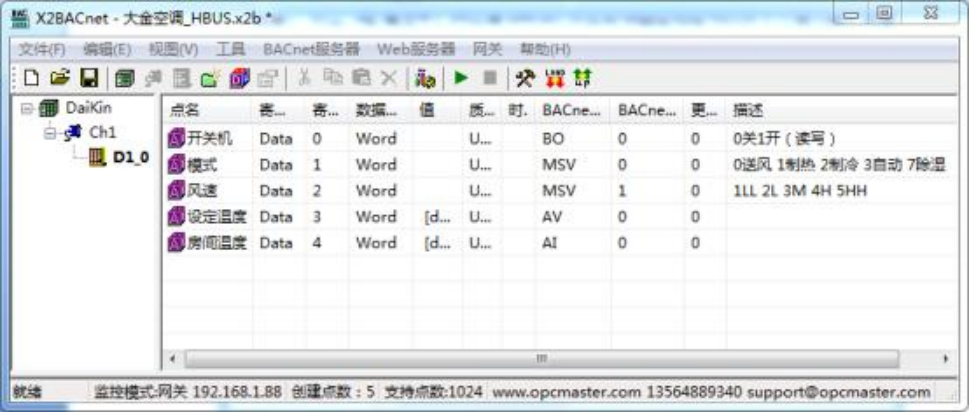Click 创建点数：5 in status bar

(332, 392)
